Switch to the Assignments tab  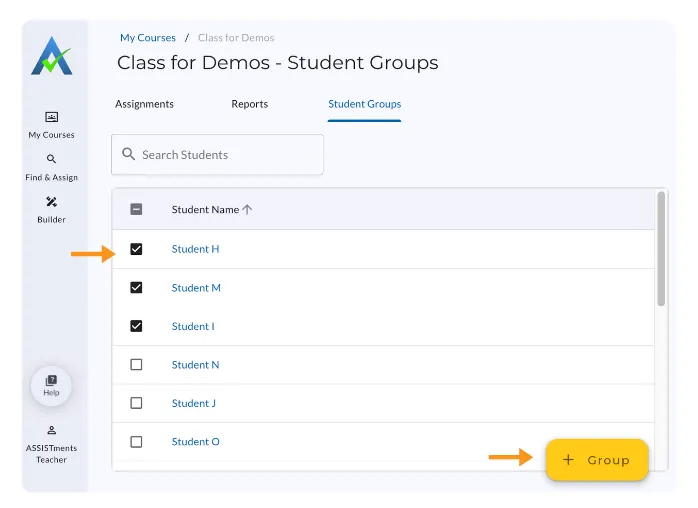(x=144, y=104)
